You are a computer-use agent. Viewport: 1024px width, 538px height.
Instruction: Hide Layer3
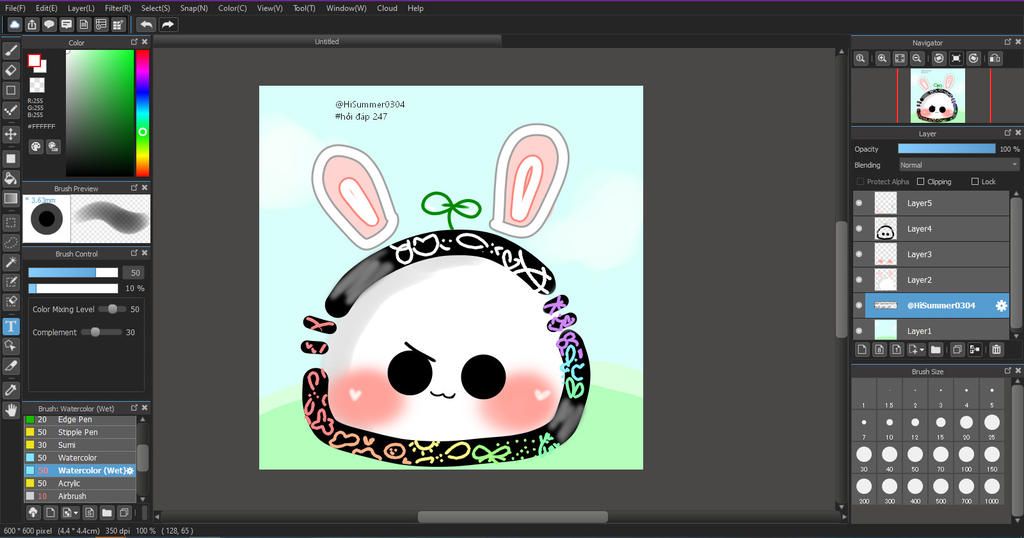(859, 254)
